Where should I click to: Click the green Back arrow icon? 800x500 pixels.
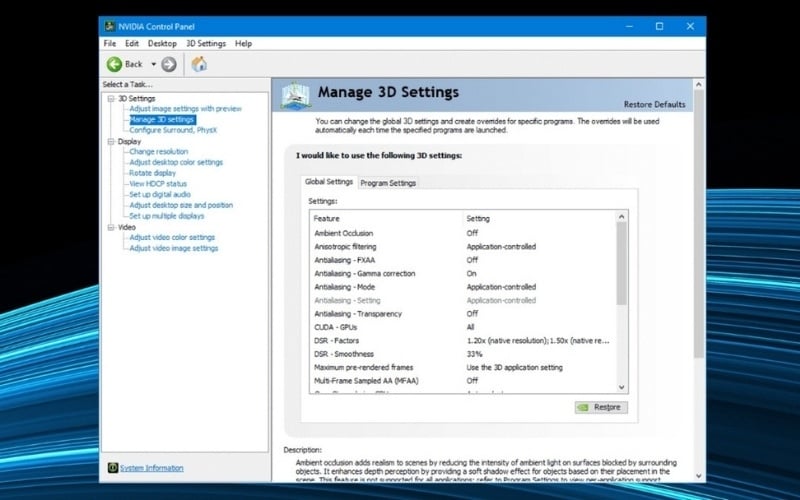coord(114,64)
